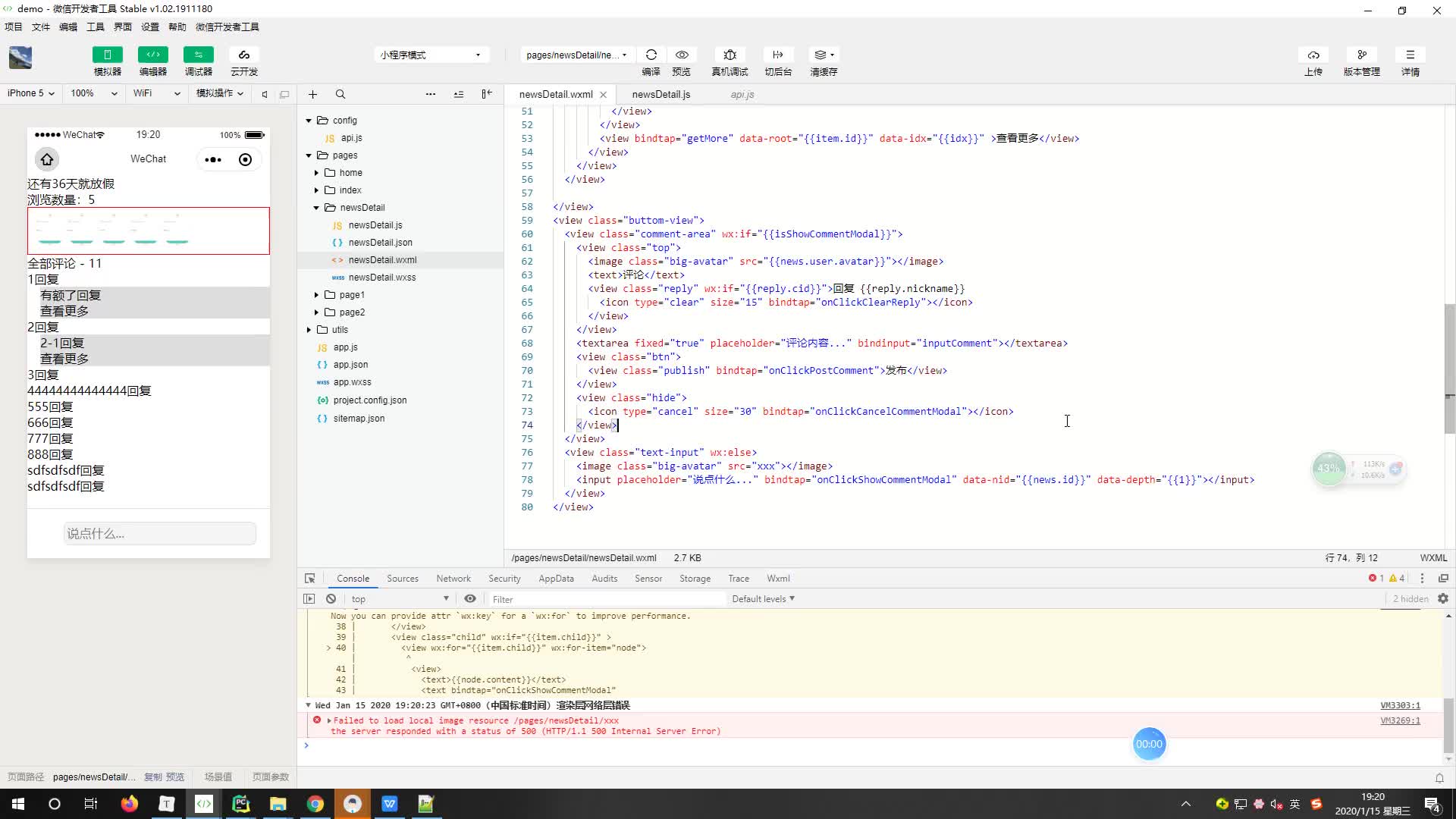This screenshot has width=1456, height=819.
Task: Open the Default levels dropdown
Action: [763, 598]
